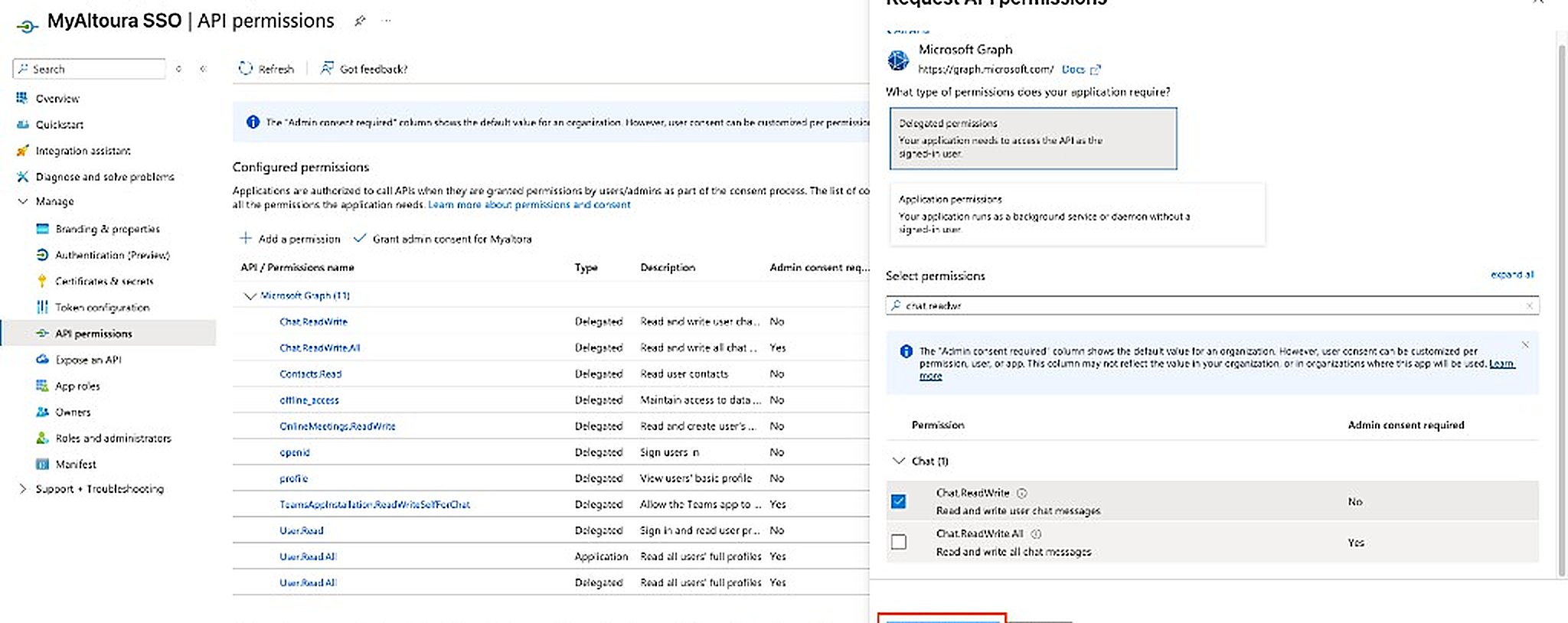Click the Type column header
The height and width of the screenshot is (623, 1568).
[x=586, y=267]
